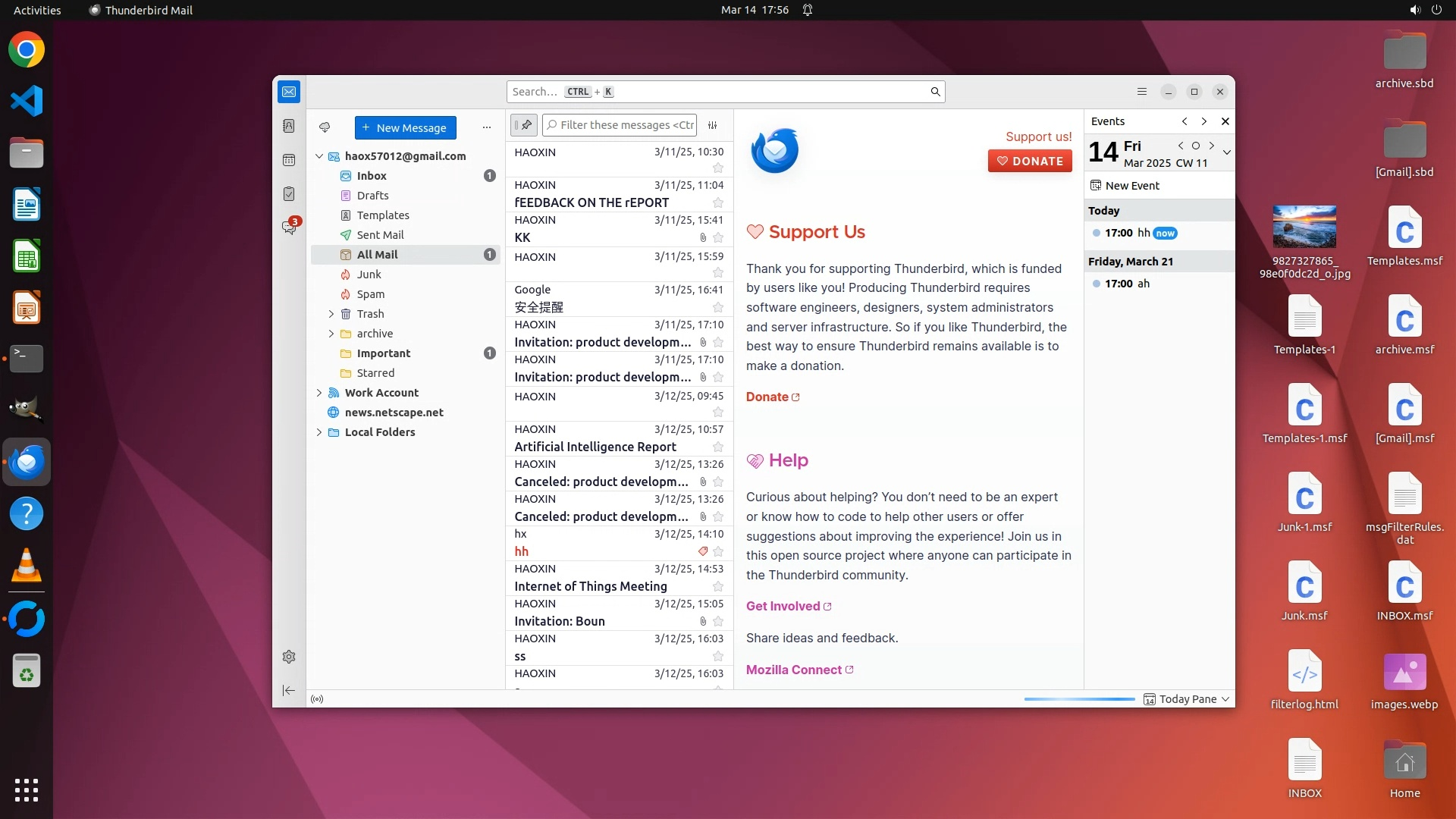Open Thunderbird settings gear icon
Viewport: 1456px width, 819px height.
coord(289,657)
